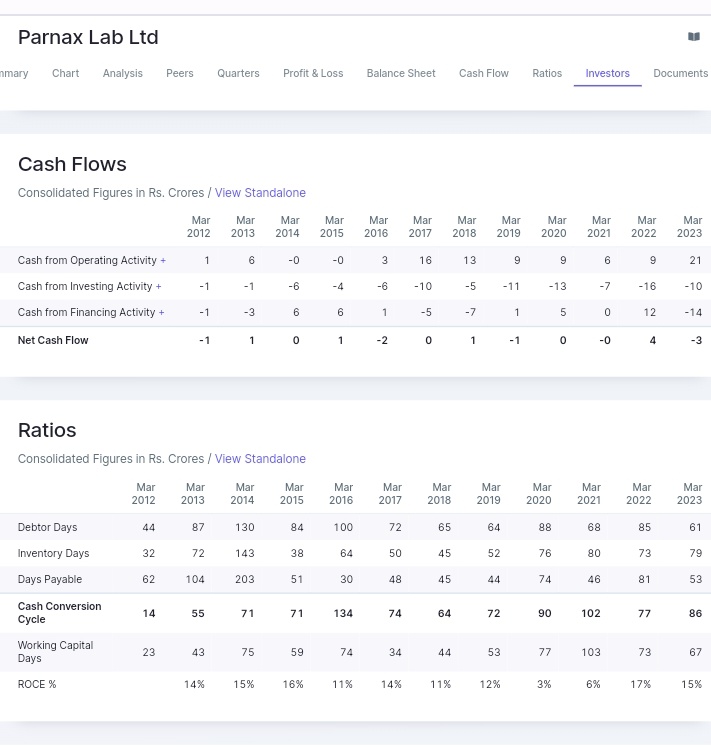Click Mar 2012 column header in Cash Flows
The height and width of the screenshot is (747, 711).
[199, 227]
